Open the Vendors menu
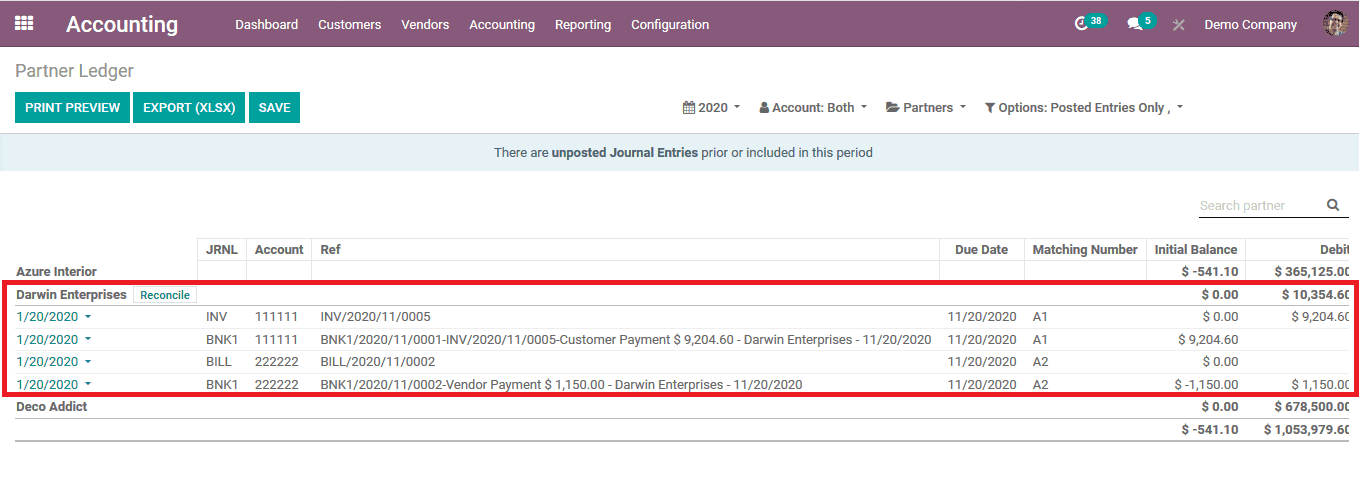This screenshot has width=1359, height=489. click(425, 24)
